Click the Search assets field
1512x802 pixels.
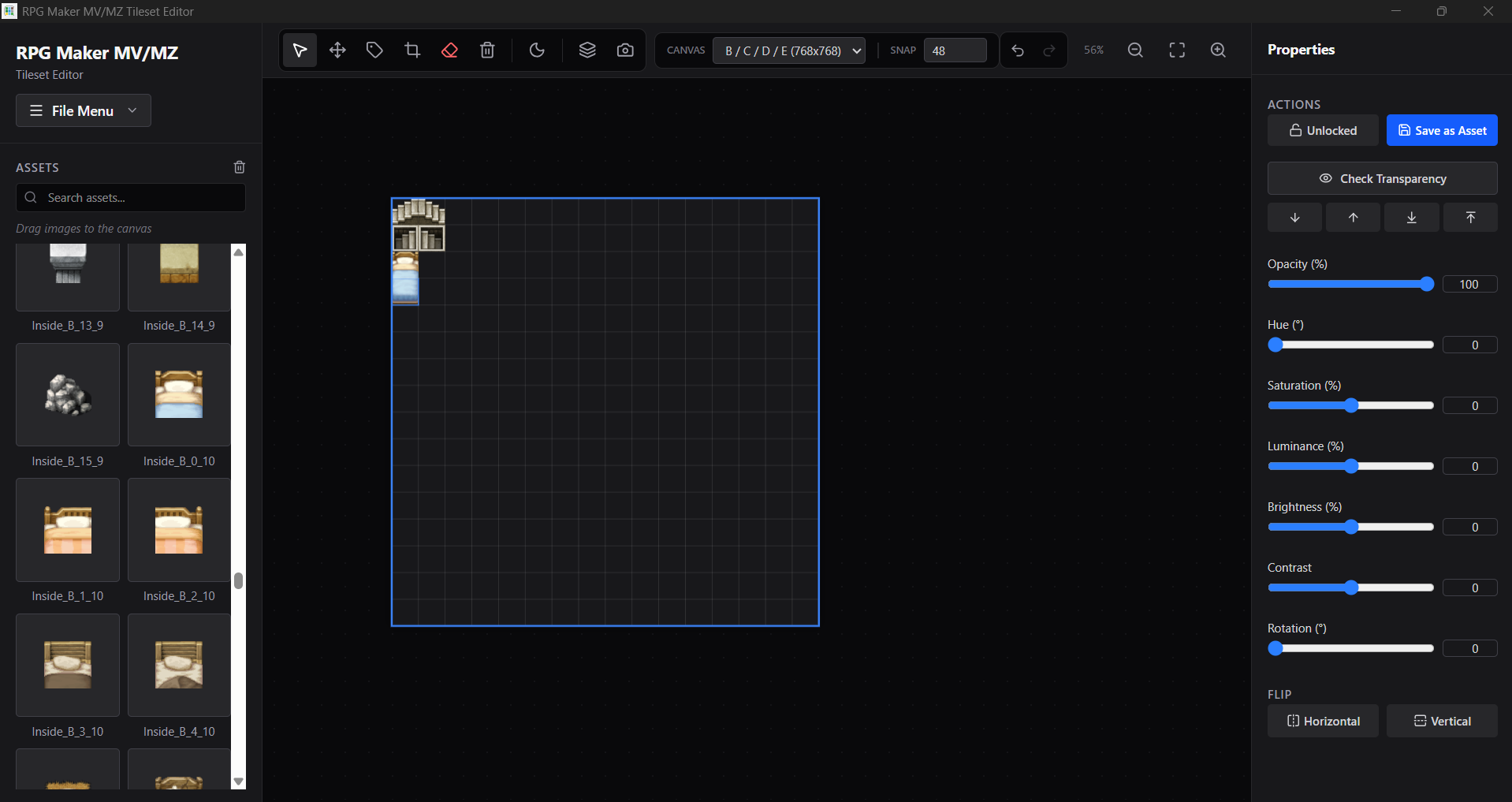coord(131,198)
